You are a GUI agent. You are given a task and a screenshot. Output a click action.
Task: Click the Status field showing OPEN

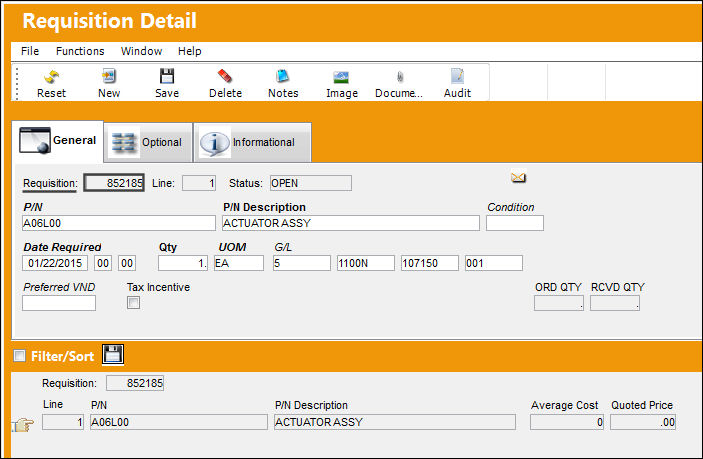coord(311,183)
